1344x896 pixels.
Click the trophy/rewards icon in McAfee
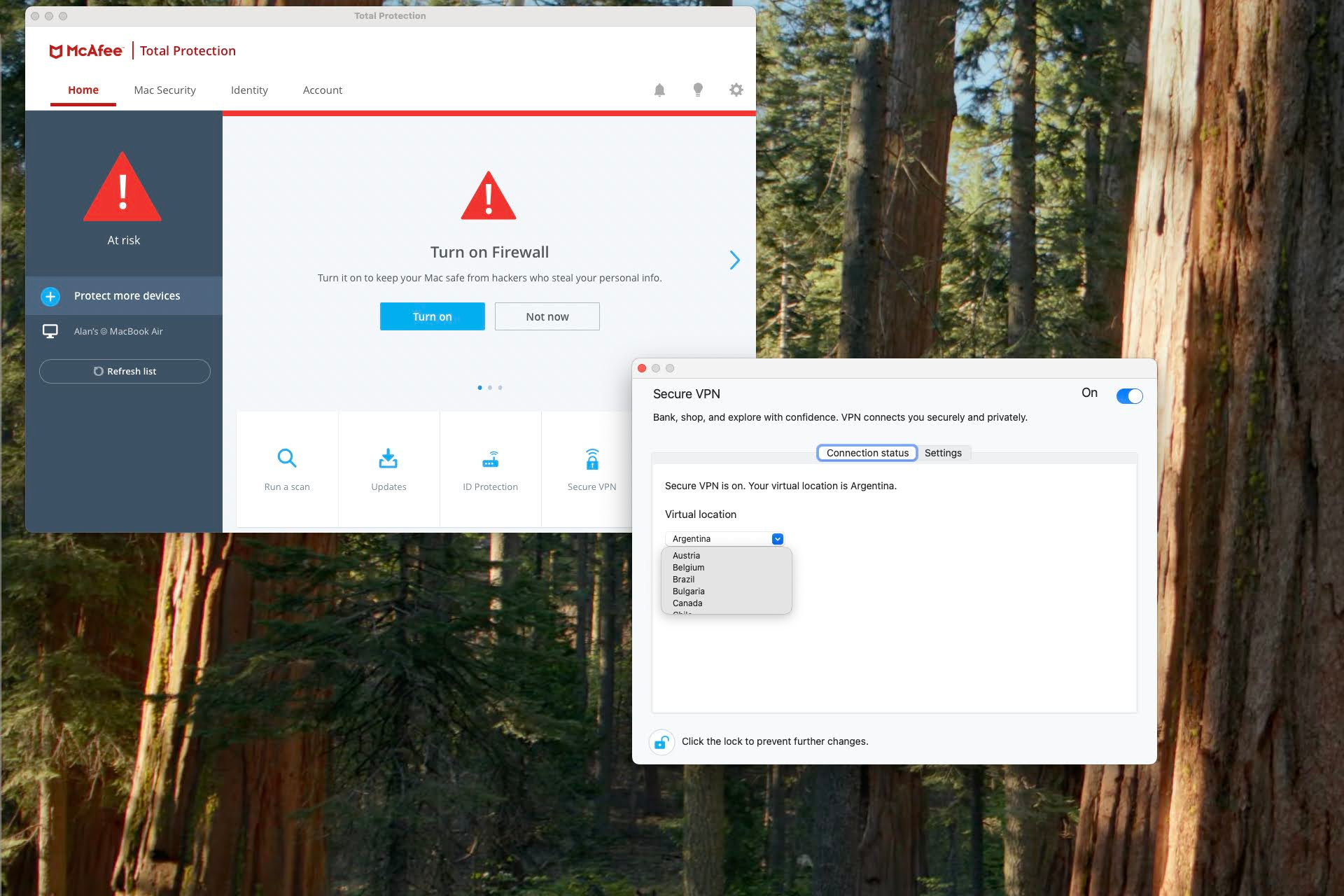(x=697, y=90)
